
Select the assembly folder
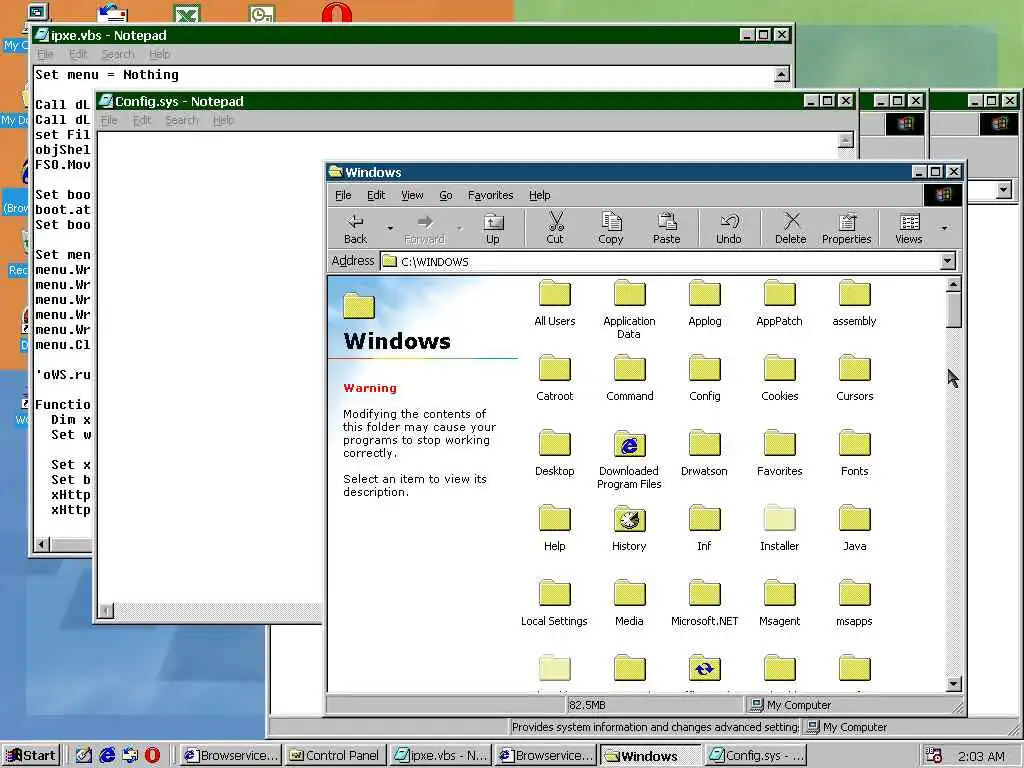point(854,304)
